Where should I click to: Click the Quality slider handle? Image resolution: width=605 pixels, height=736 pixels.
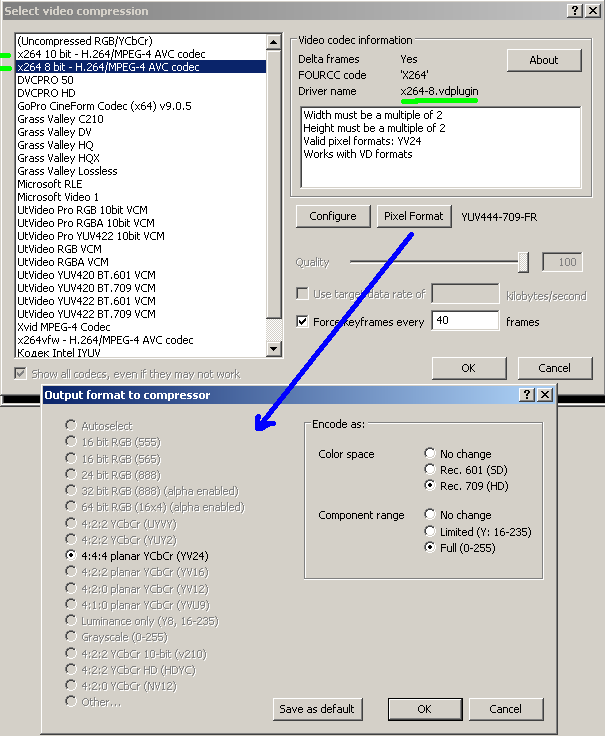point(523,262)
